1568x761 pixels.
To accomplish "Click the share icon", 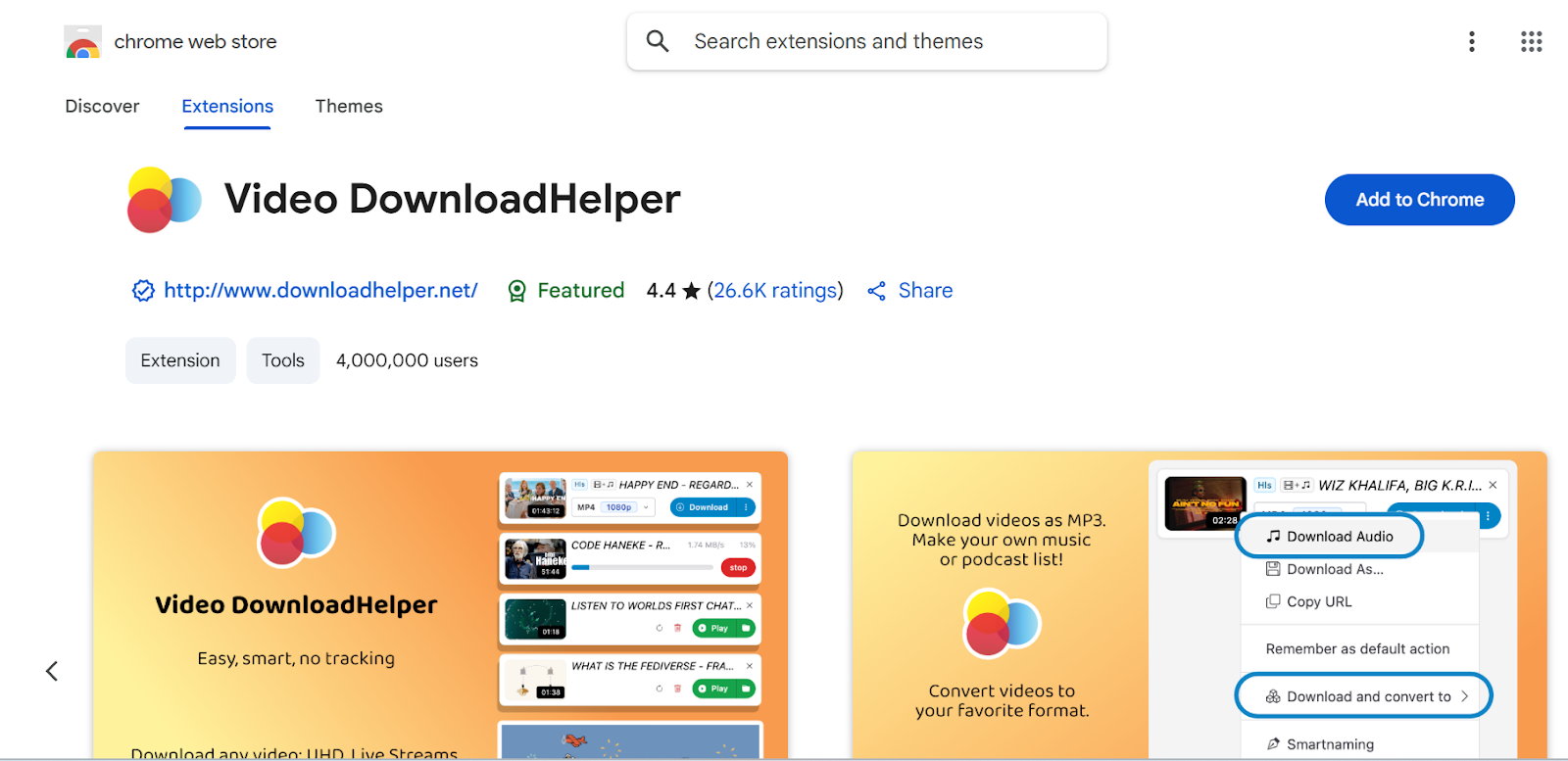I will (x=876, y=291).
